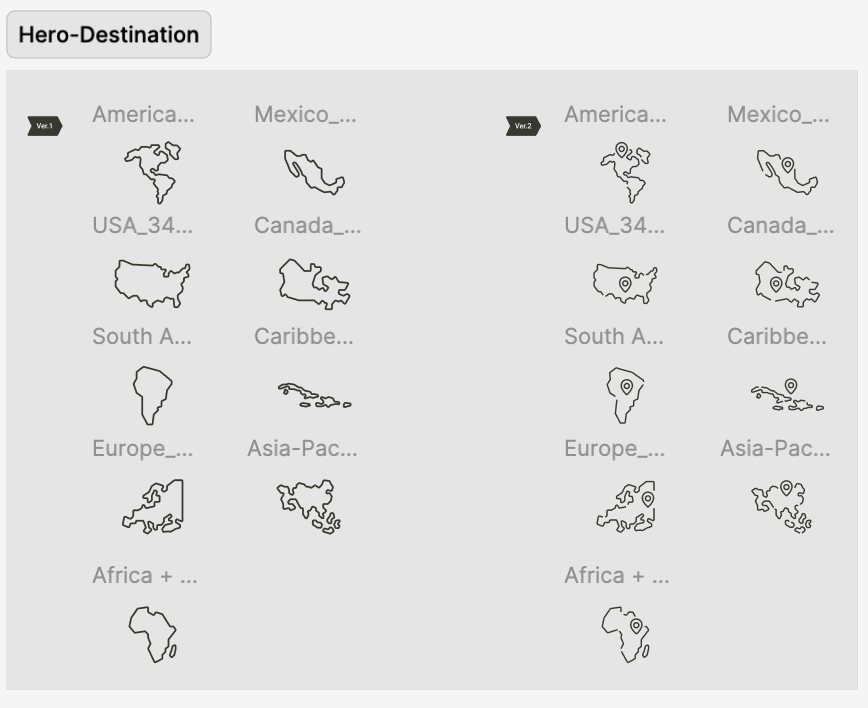
Task: Click the Hero-Destination button
Action: tap(108, 34)
